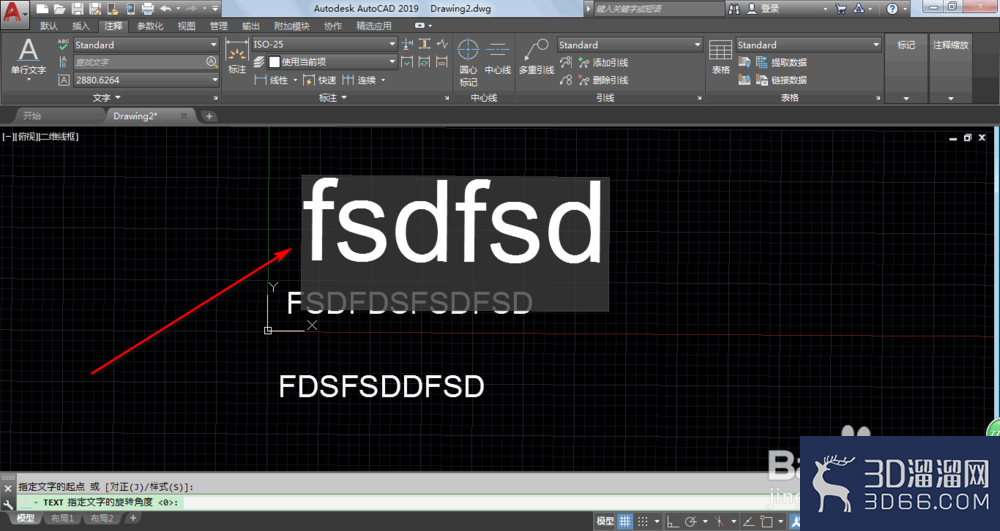Click the 链接数据 link data button
The width and height of the screenshot is (1000, 531).
(x=782, y=80)
